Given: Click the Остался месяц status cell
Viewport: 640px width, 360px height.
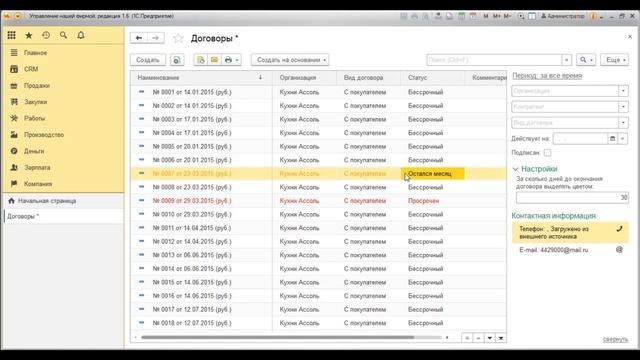Looking at the screenshot, I should (x=432, y=173).
